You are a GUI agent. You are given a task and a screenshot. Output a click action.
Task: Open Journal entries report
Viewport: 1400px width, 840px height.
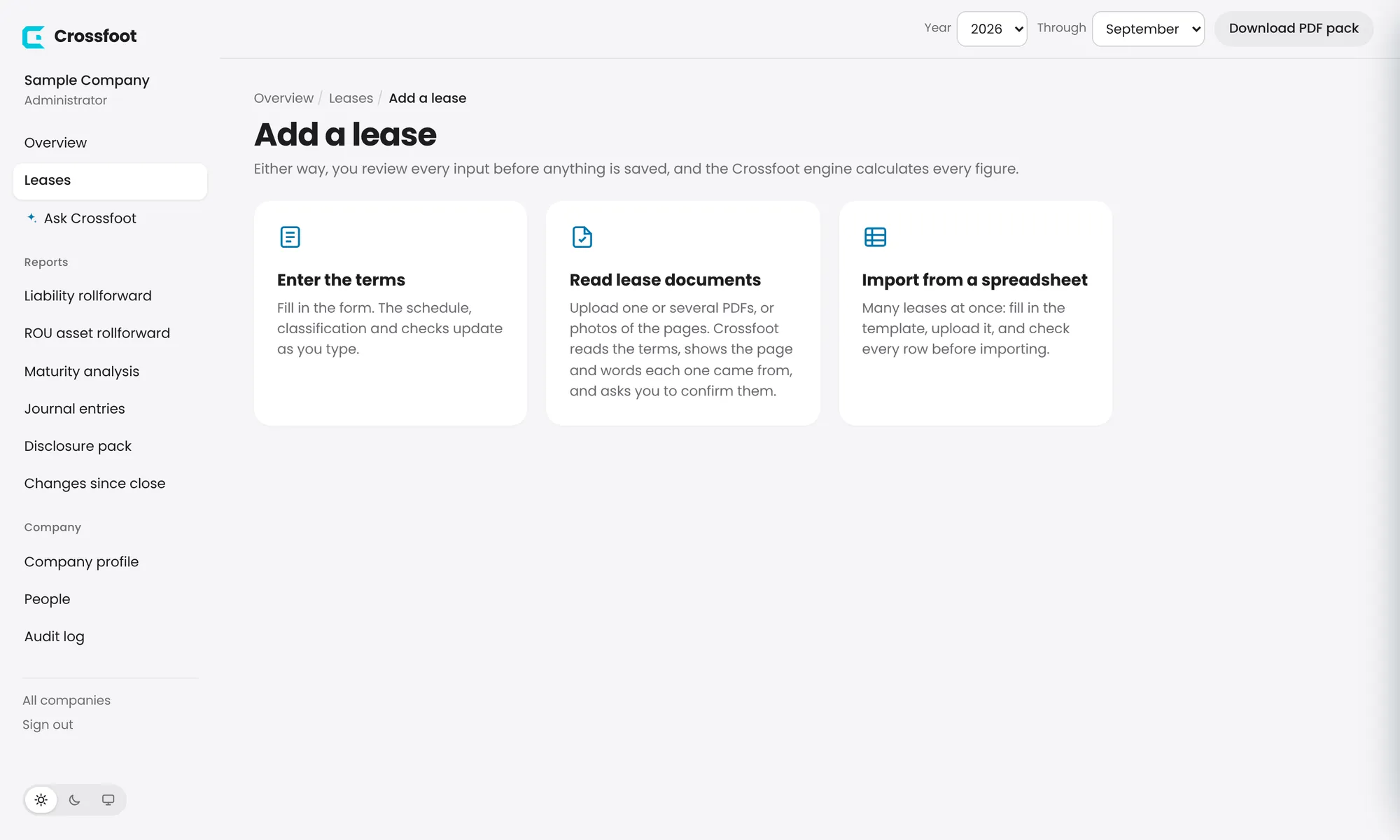[x=110, y=409]
